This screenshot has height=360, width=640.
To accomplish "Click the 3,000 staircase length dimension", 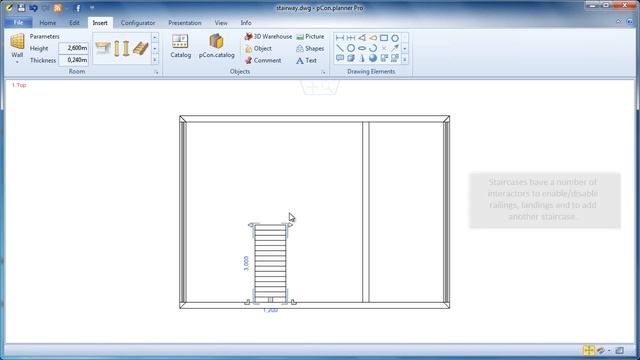I will coord(246,264).
